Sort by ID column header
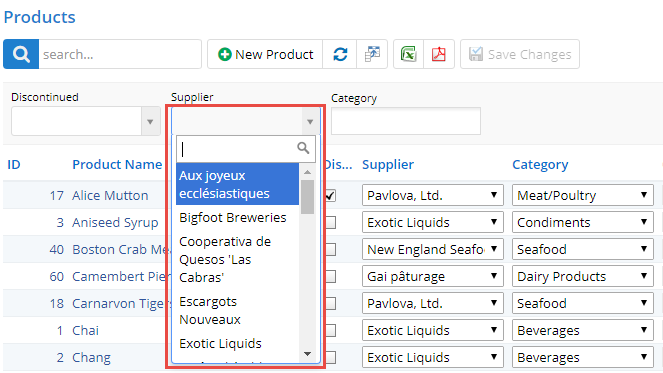663x373 pixels. coord(14,165)
